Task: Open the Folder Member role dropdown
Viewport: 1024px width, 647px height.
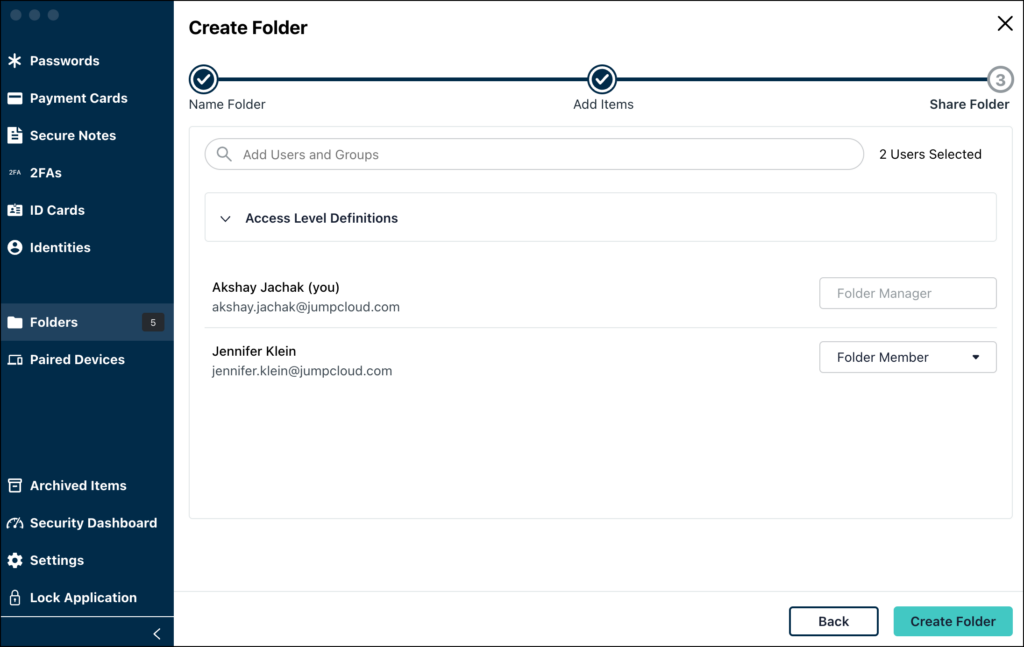Action: pyautogui.click(x=906, y=357)
